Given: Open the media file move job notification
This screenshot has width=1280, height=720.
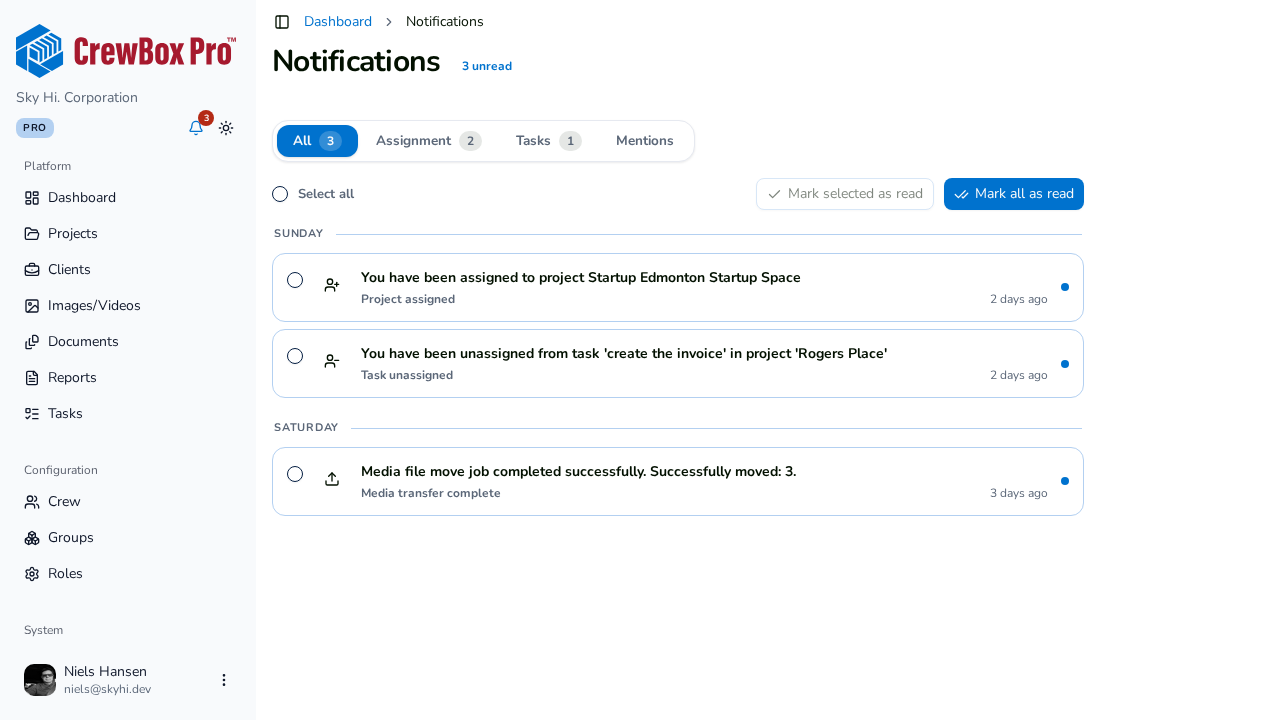Looking at the screenshot, I should (678, 482).
